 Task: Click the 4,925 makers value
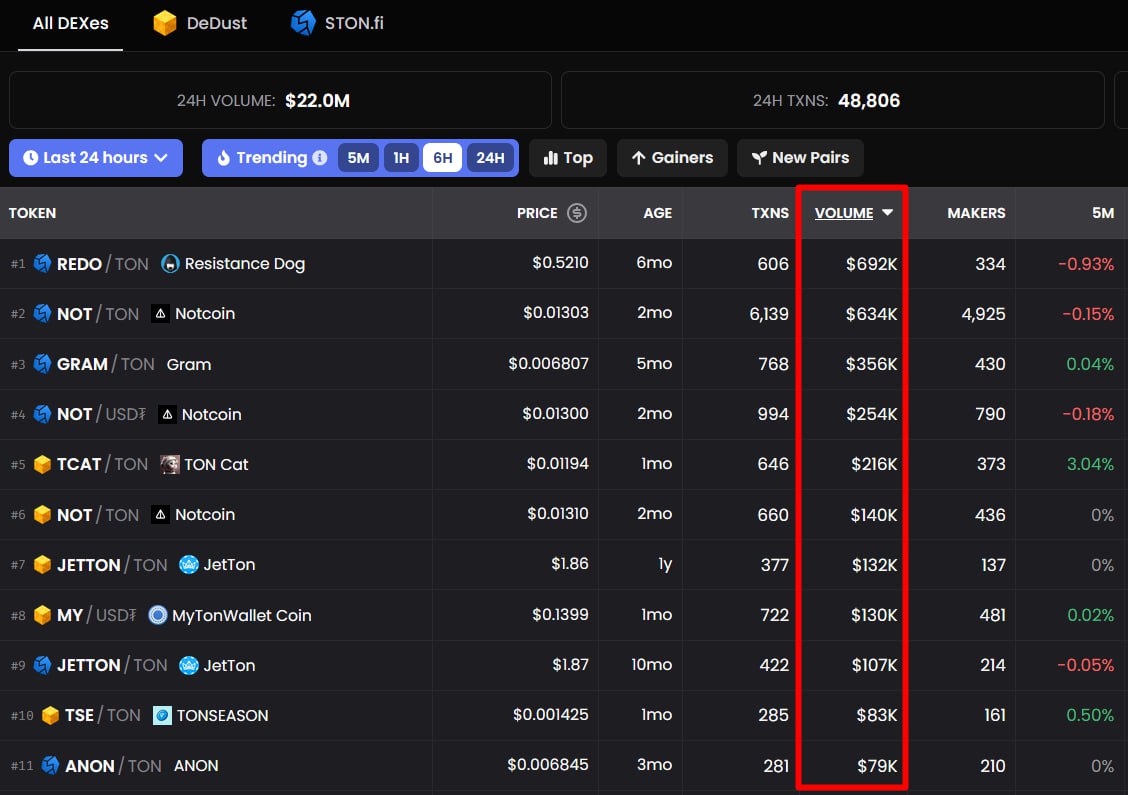(x=983, y=314)
